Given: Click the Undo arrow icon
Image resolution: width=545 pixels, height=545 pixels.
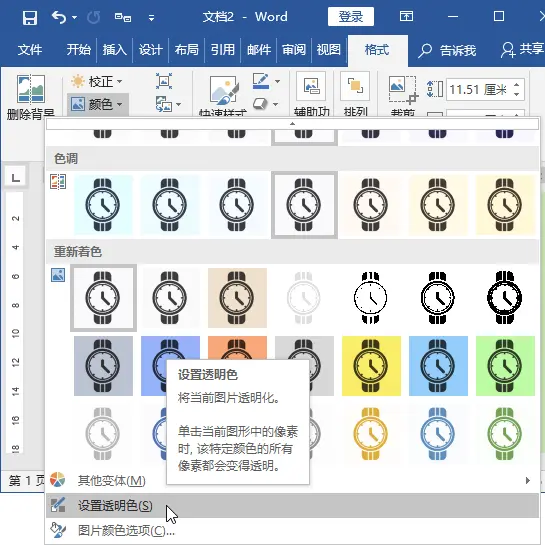Looking at the screenshot, I should tap(59, 17).
